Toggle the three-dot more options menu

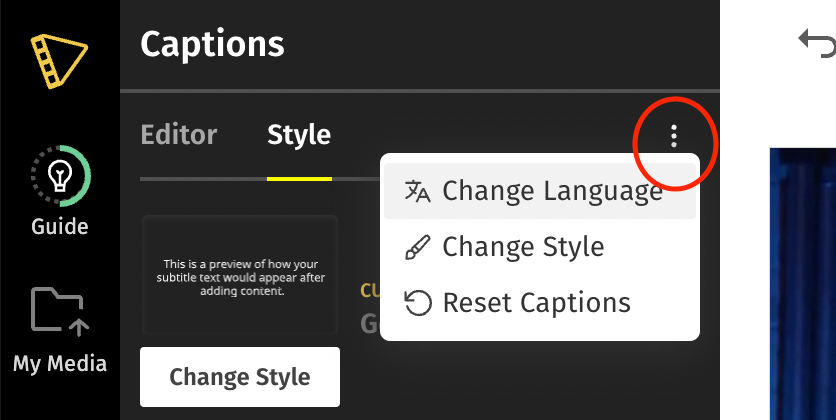674,136
